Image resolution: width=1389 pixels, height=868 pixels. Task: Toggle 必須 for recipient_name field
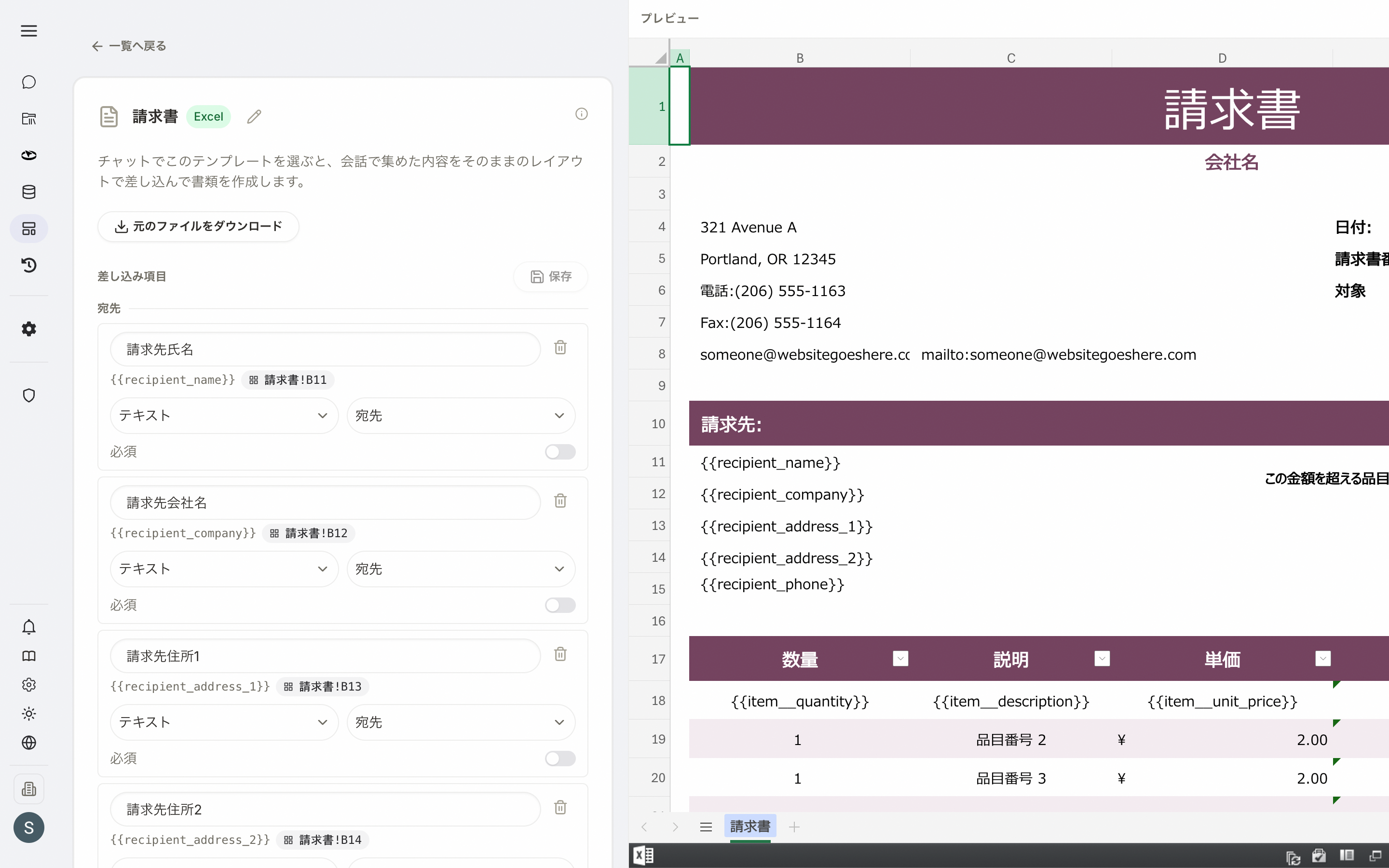pyautogui.click(x=560, y=452)
